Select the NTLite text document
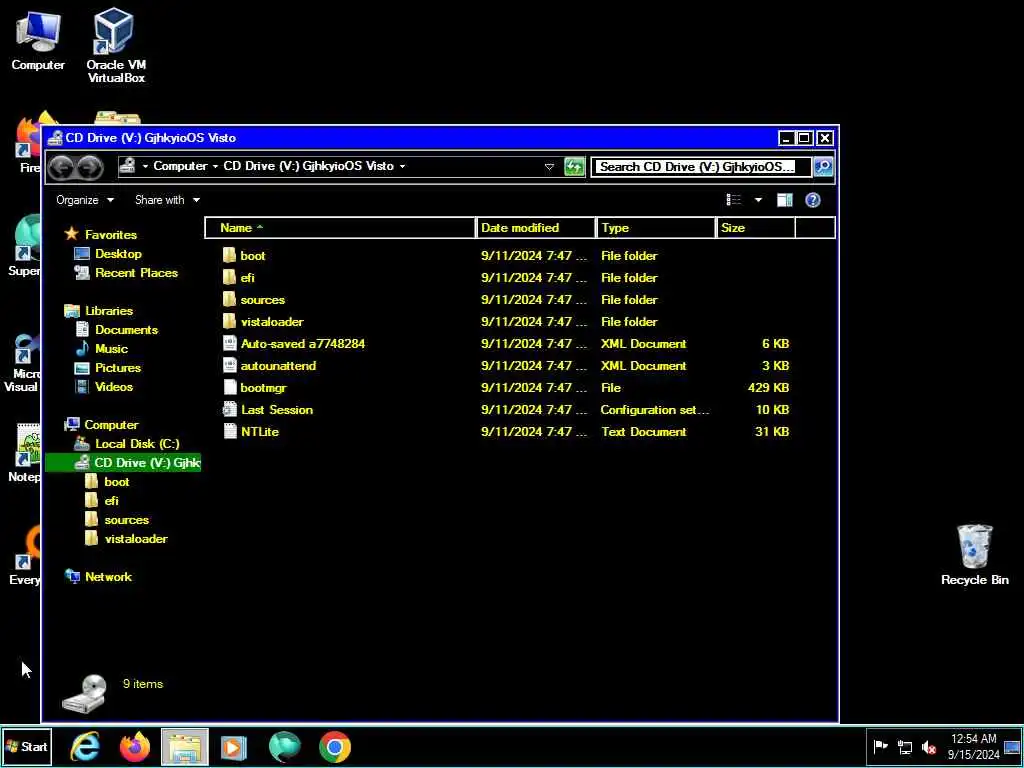The image size is (1024, 768). tap(250, 432)
